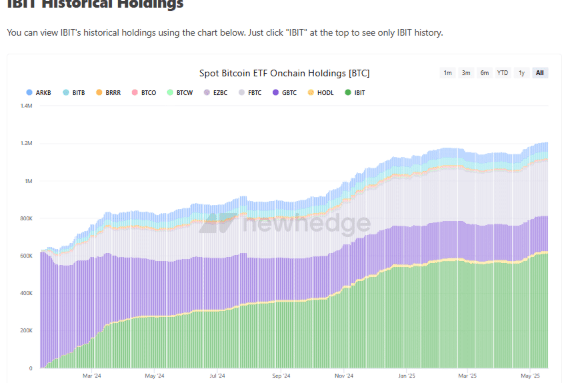Toggle the BITB legend entry

click(74, 93)
